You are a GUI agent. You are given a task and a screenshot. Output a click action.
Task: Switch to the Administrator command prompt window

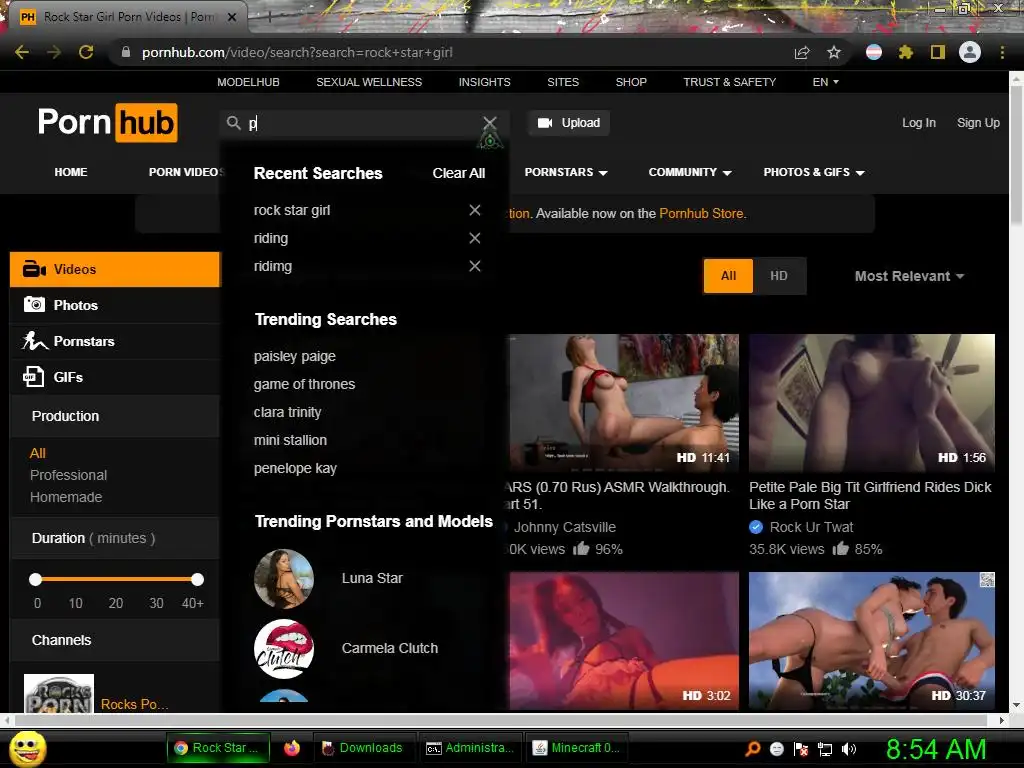(470, 748)
